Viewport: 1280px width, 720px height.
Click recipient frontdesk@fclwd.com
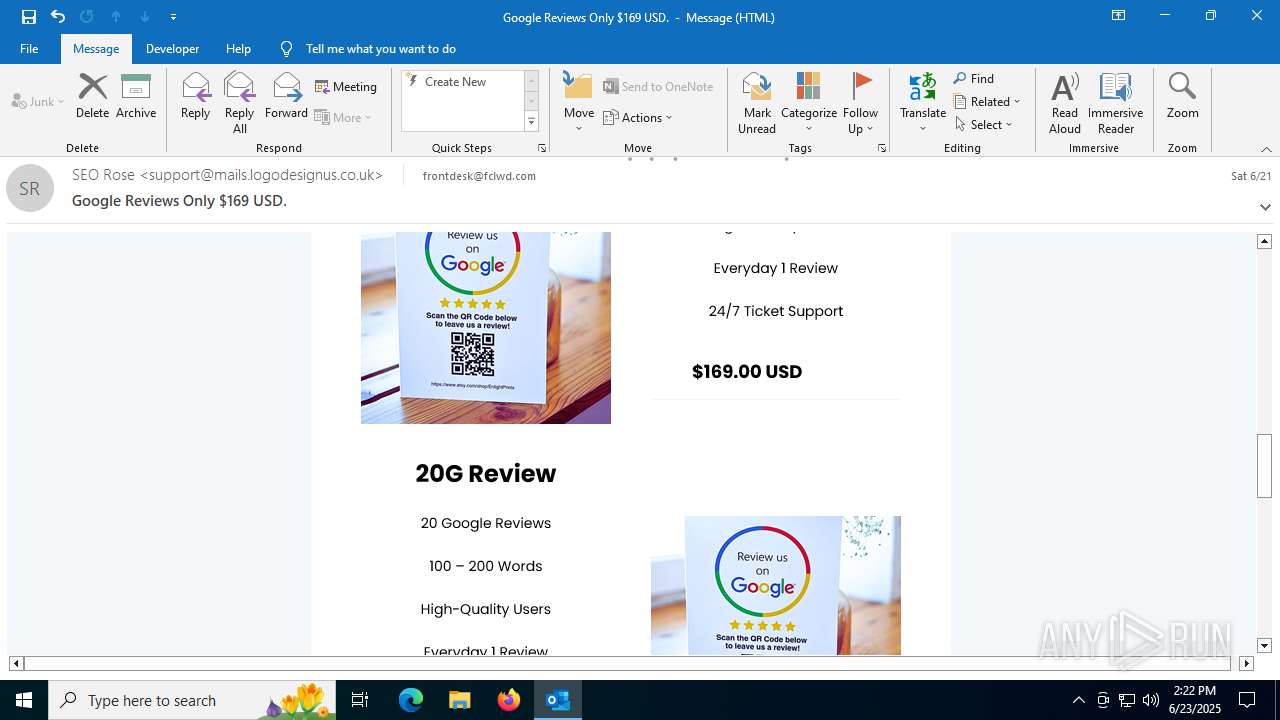click(x=479, y=176)
